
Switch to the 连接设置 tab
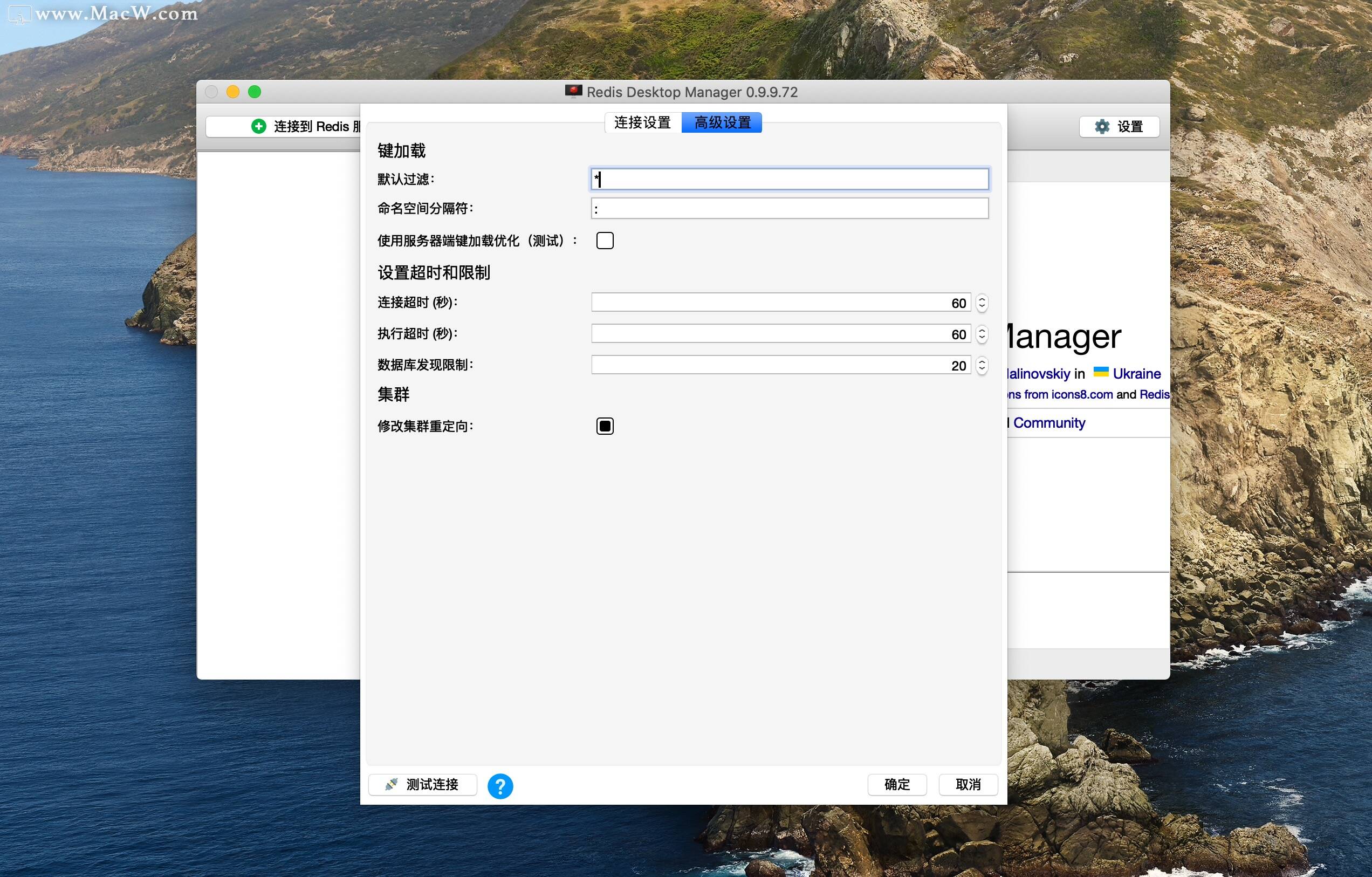point(643,122)
